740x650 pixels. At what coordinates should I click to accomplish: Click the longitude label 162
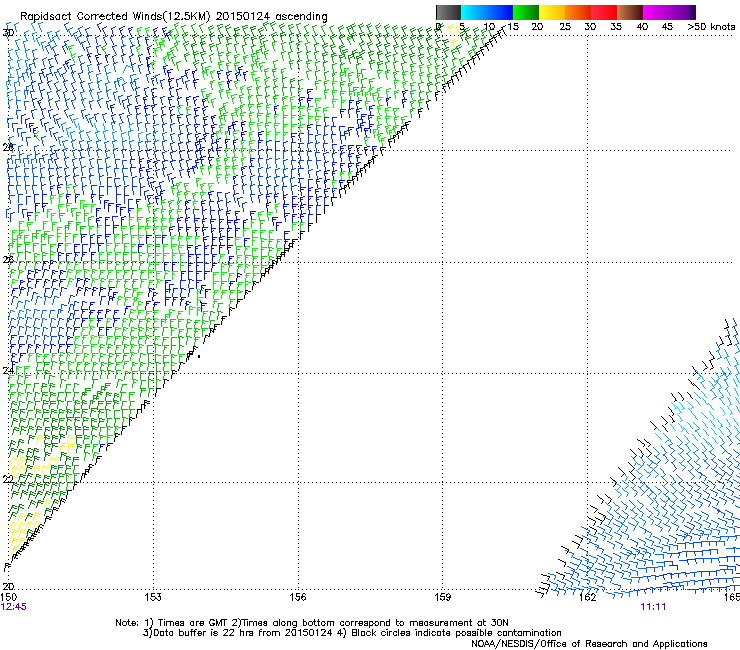[587, 597]
